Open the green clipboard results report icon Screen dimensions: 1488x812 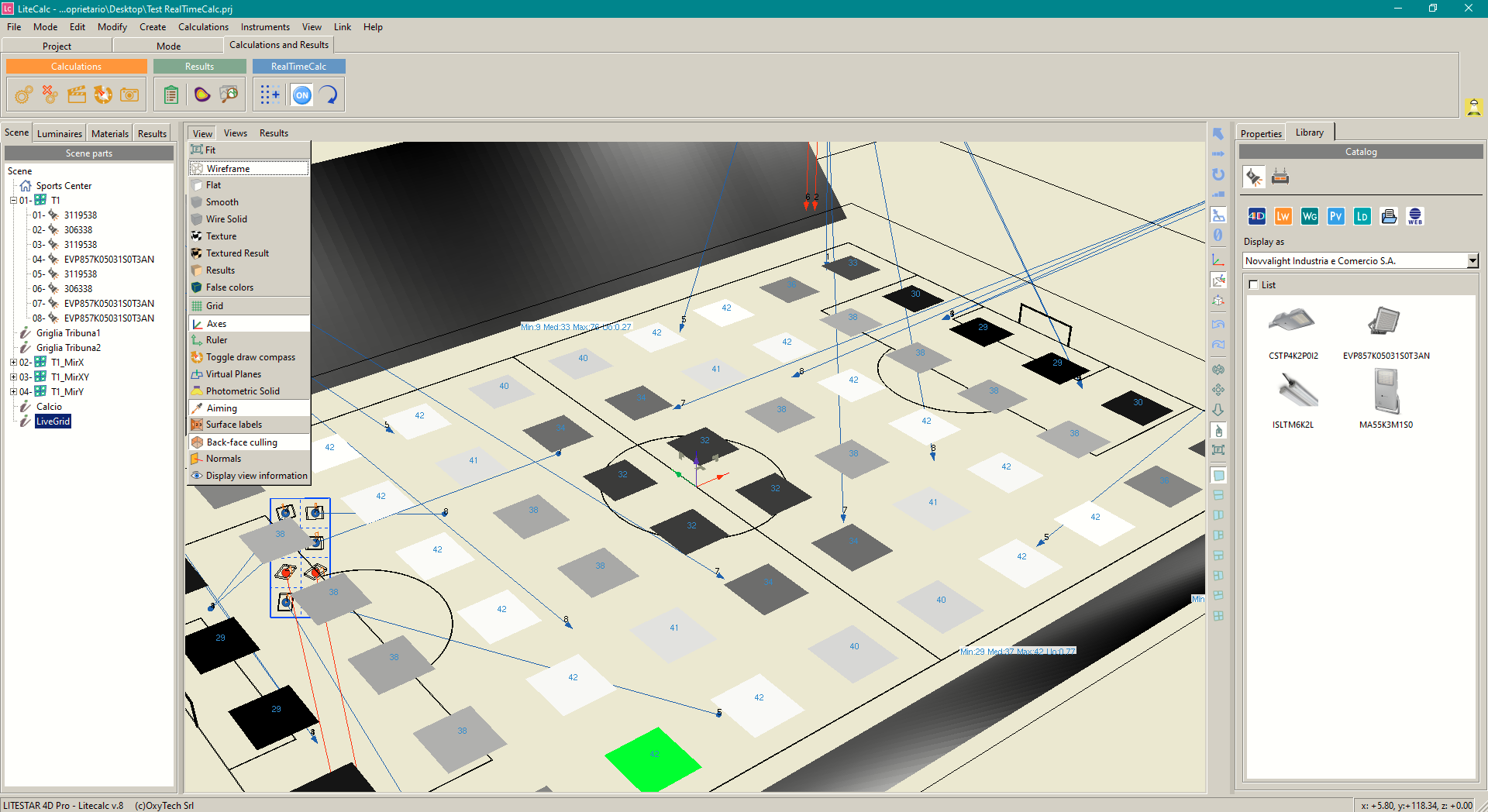(x=170, y=95)
